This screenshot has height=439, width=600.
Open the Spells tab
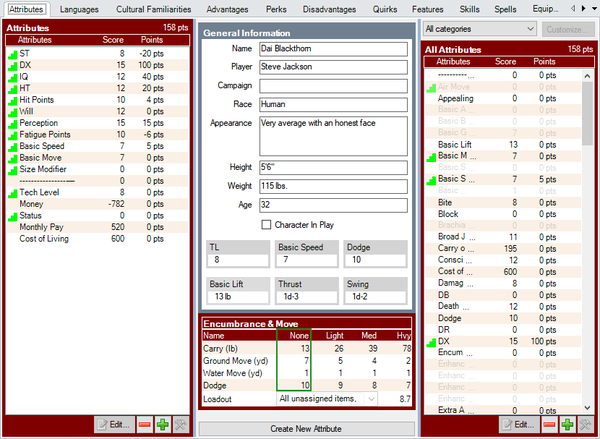pyautogui.click(x=505, y=9)
